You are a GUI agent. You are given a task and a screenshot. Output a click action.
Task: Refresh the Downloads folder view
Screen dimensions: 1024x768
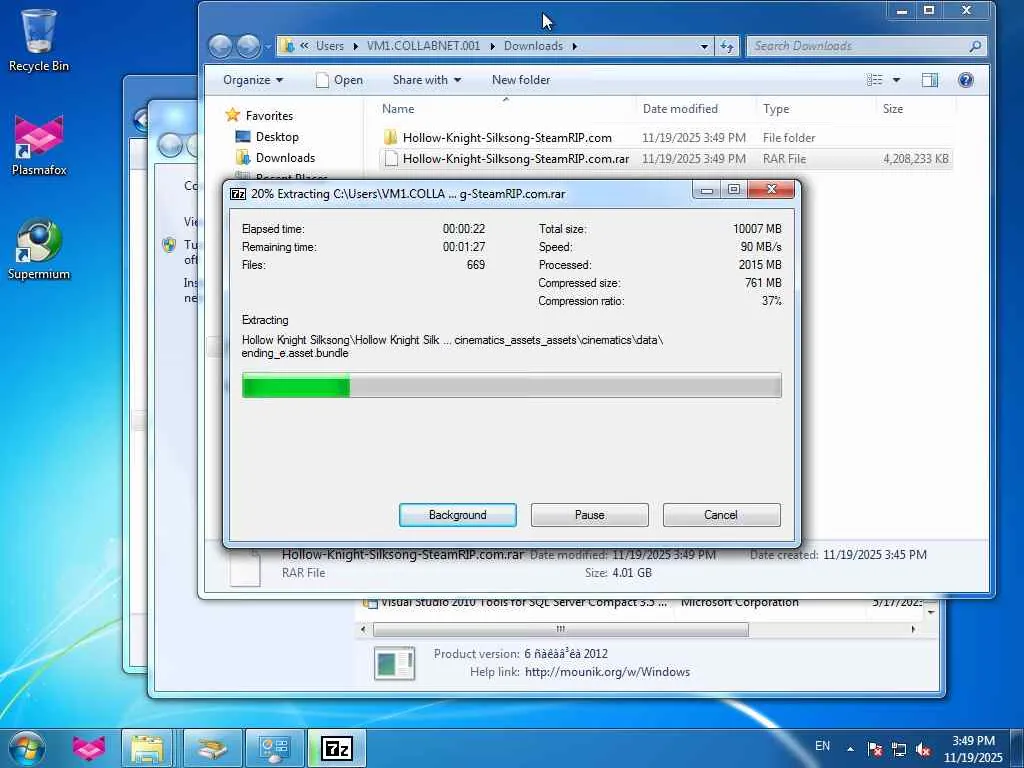pyautogui.click(x=726, y=46)
